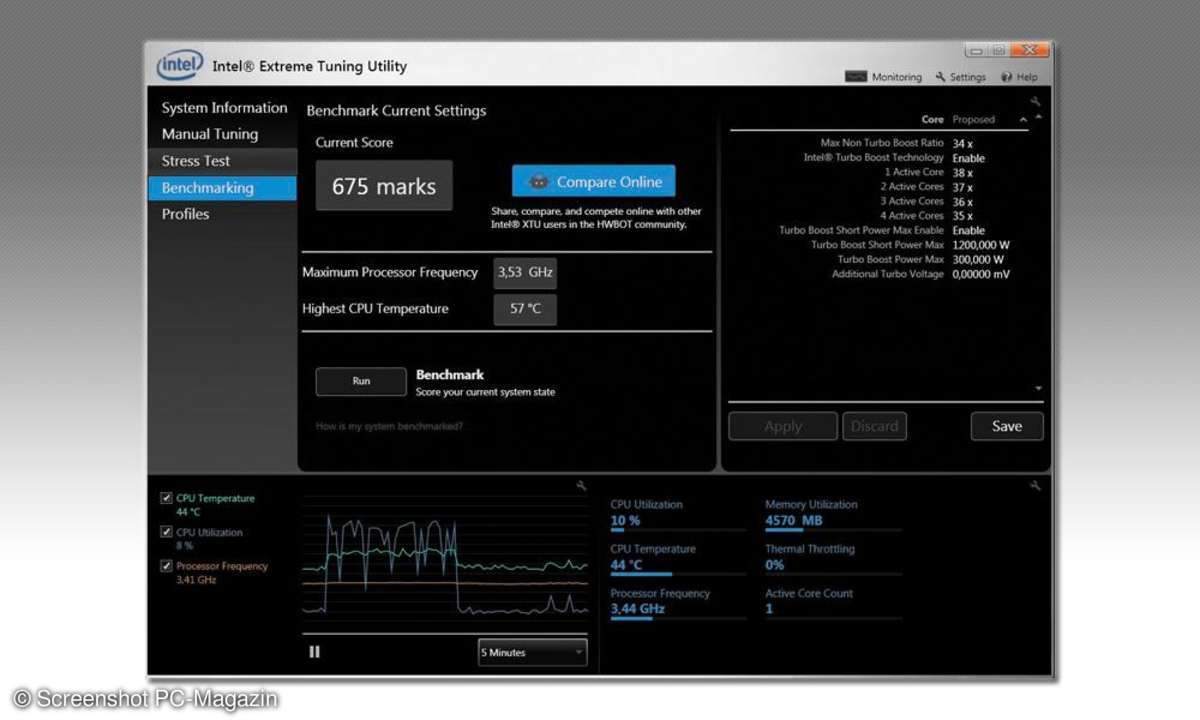
Task: Minimize the Intel Extreme Tuning Utility window
Action: 975,50
